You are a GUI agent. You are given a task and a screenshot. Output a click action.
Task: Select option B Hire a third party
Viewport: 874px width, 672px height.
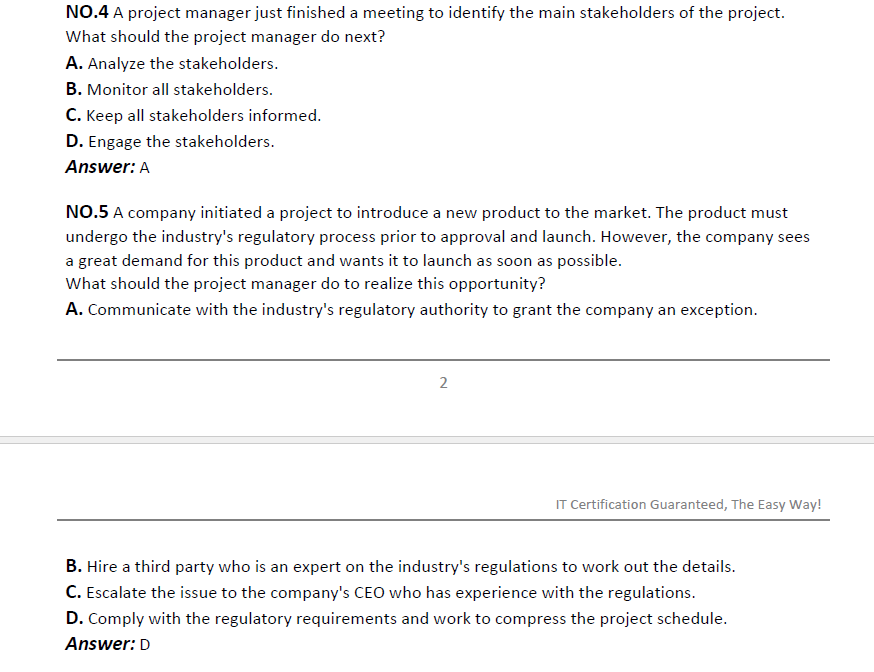400,567
